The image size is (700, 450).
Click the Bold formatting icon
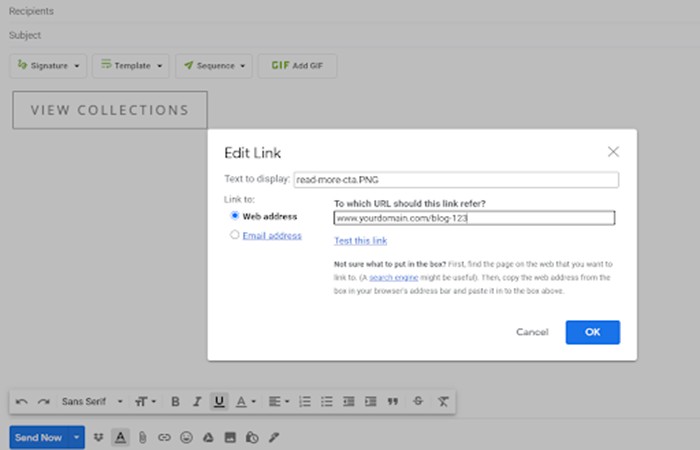click(x=175, y=401)
